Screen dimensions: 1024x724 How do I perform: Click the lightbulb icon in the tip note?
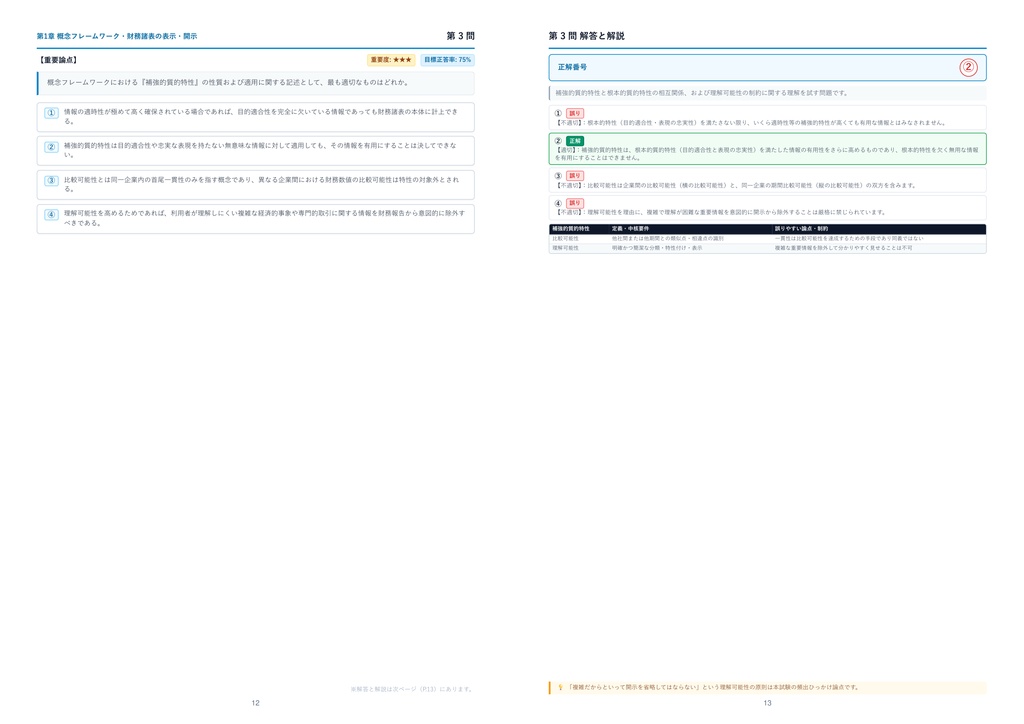point(560,687)
